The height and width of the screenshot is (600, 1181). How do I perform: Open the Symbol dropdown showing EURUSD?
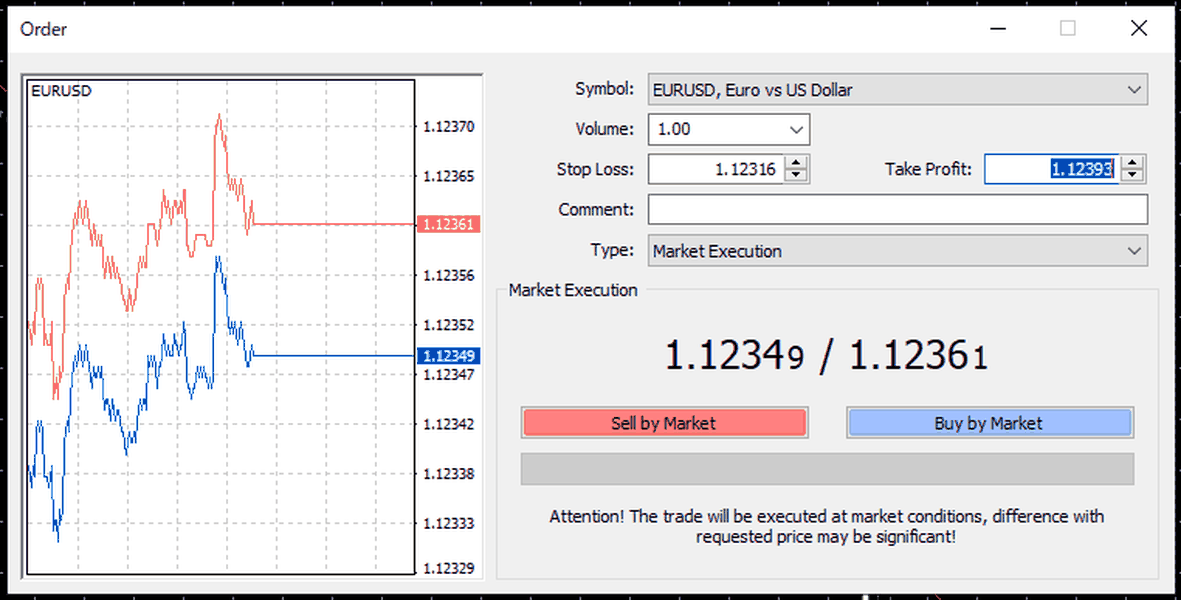[898, 90]
